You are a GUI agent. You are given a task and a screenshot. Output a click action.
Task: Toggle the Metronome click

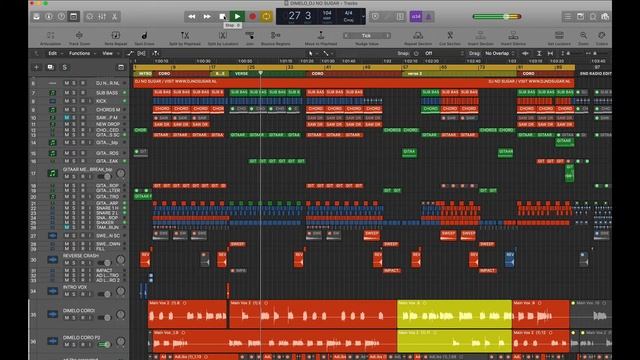tap(429, 16)
